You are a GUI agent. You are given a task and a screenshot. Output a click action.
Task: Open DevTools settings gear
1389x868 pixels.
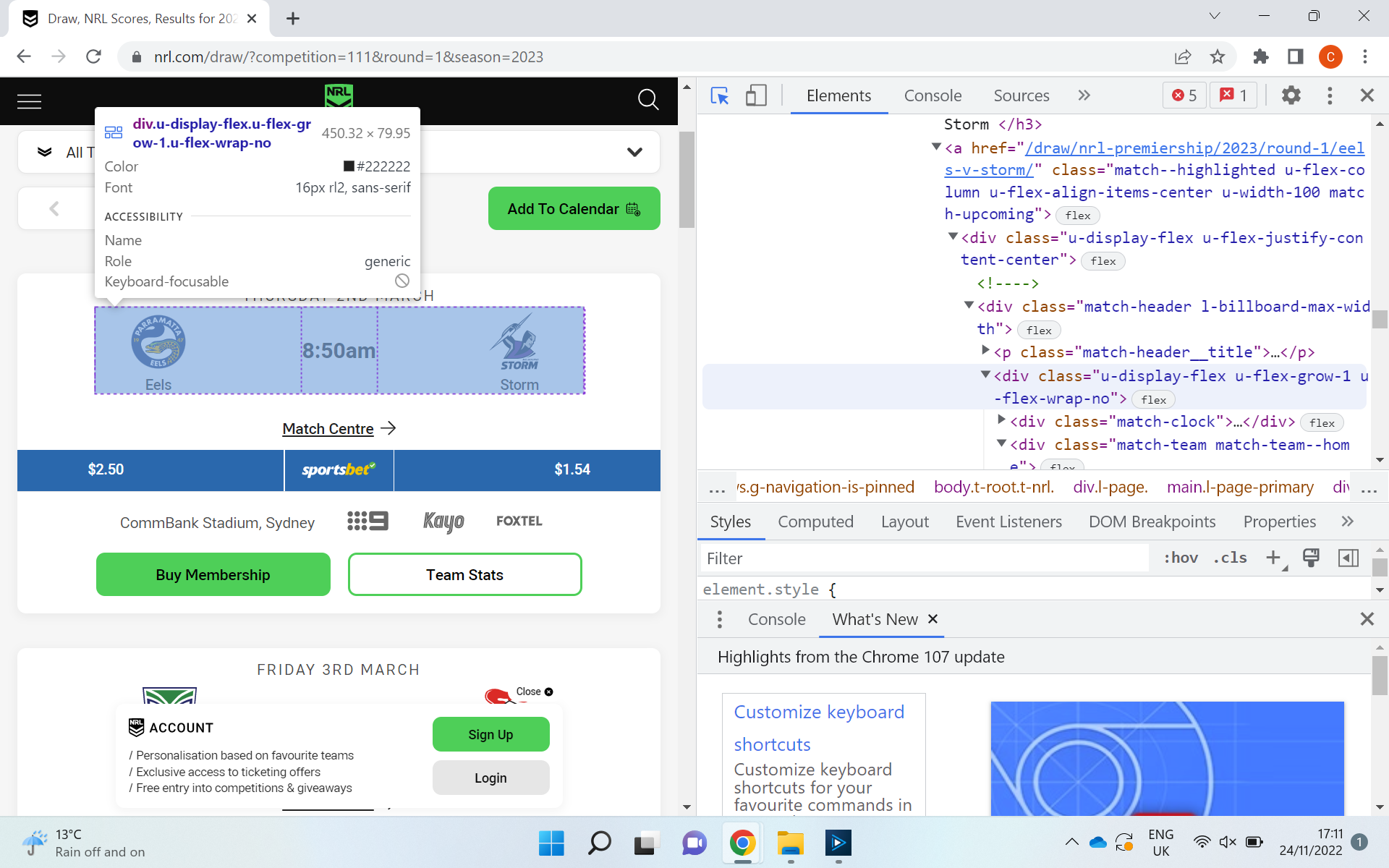tap(1291, 95)
